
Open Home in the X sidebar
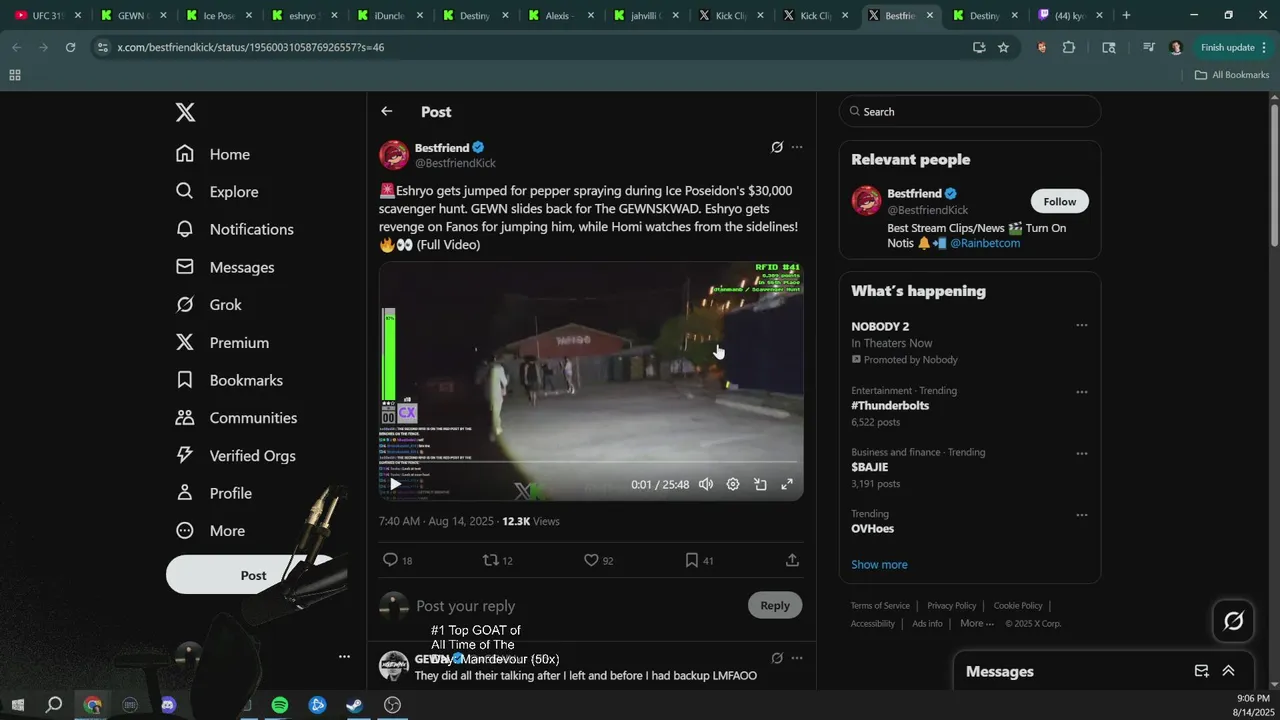pyautogui.click(x=213, y=154)
